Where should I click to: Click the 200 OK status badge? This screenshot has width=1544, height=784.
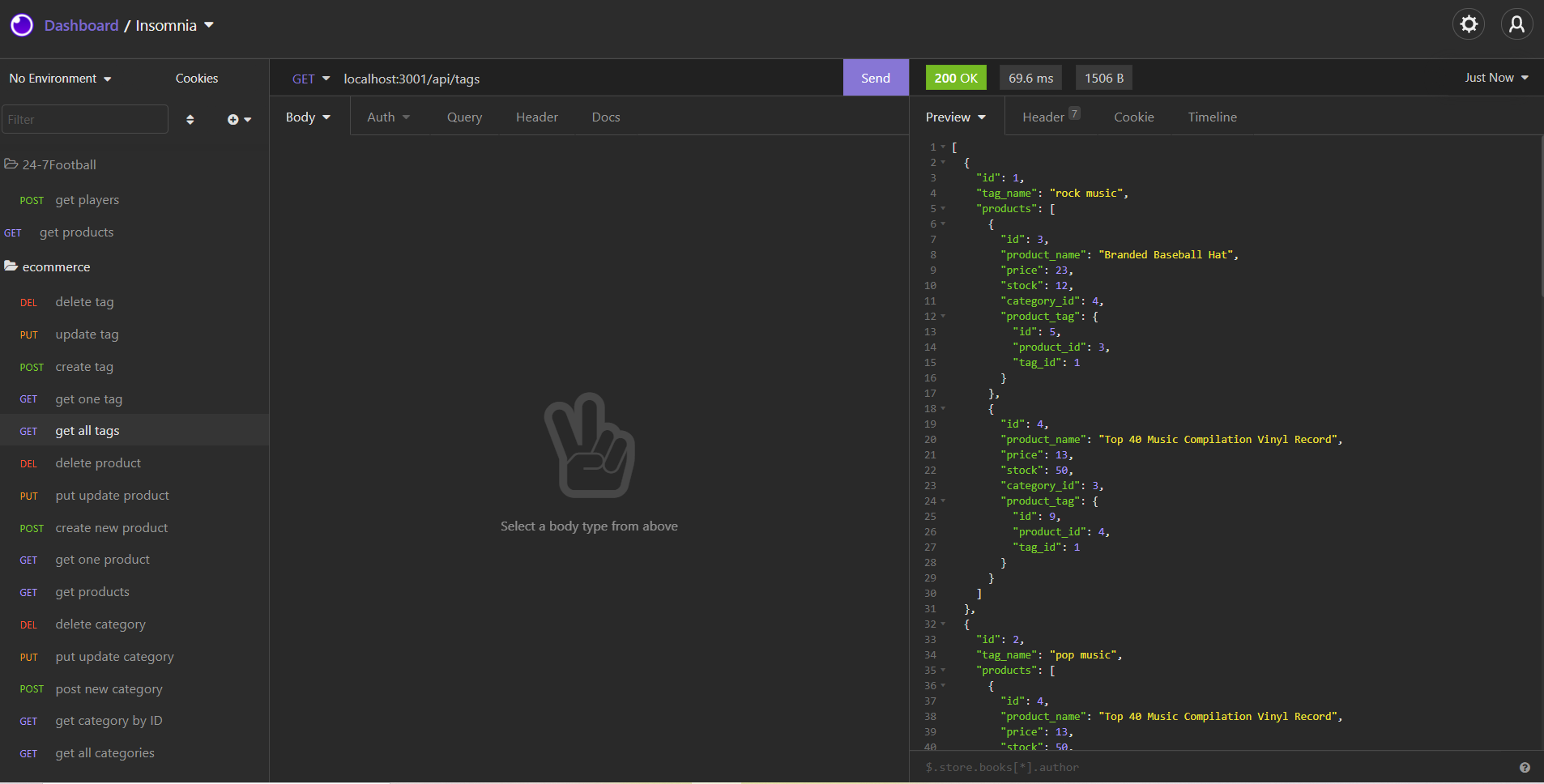pyautogui.click(x=956, y=78)
